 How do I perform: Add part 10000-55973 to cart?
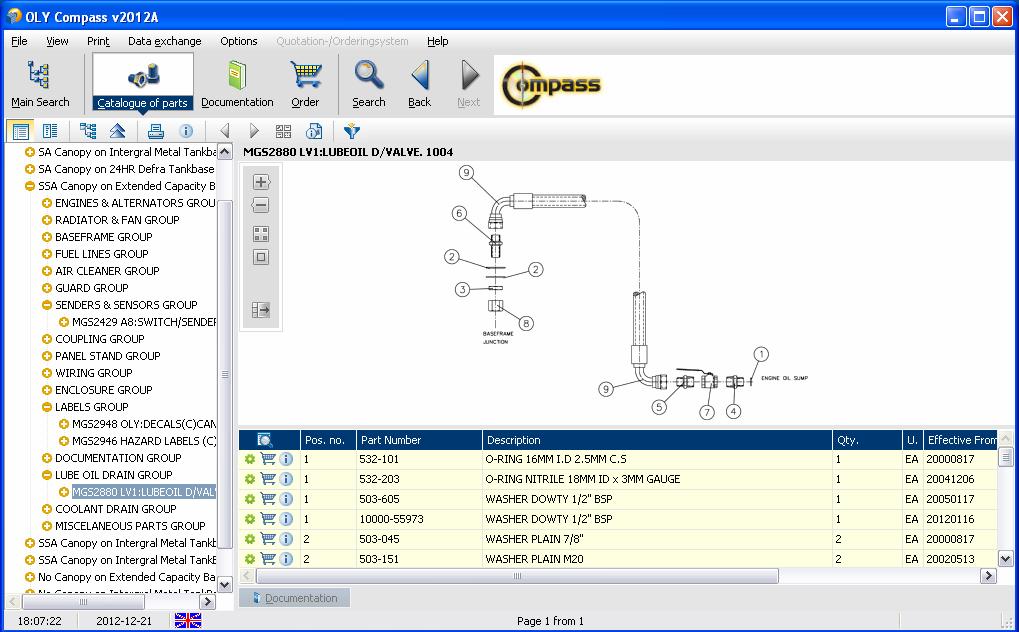268,519
